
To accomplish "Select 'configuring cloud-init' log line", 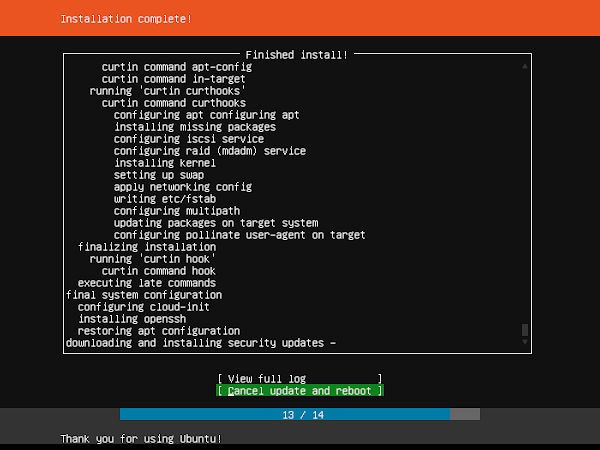I will pyautogui.click(x=143, y=307).
